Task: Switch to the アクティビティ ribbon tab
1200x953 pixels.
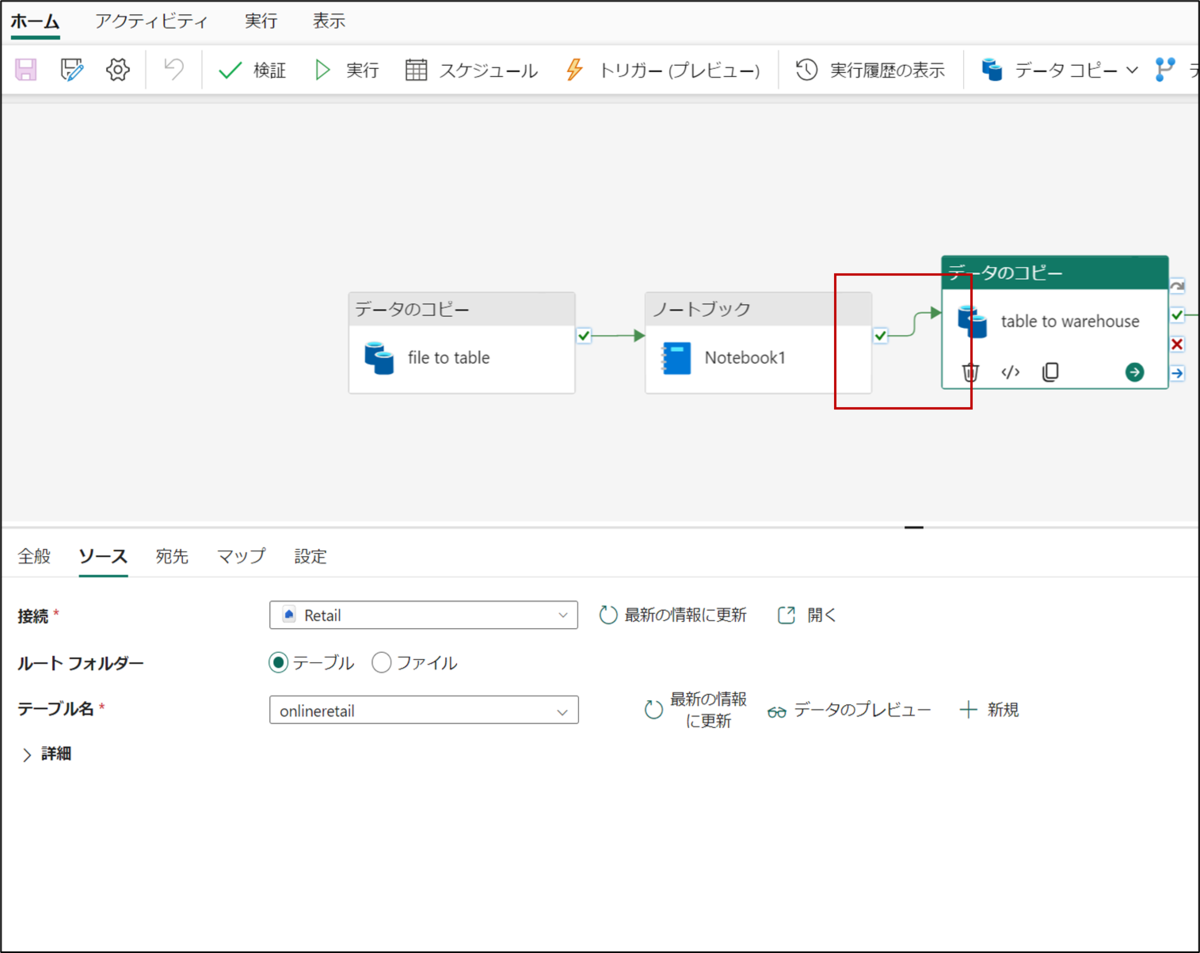Action: click(152, 21)
